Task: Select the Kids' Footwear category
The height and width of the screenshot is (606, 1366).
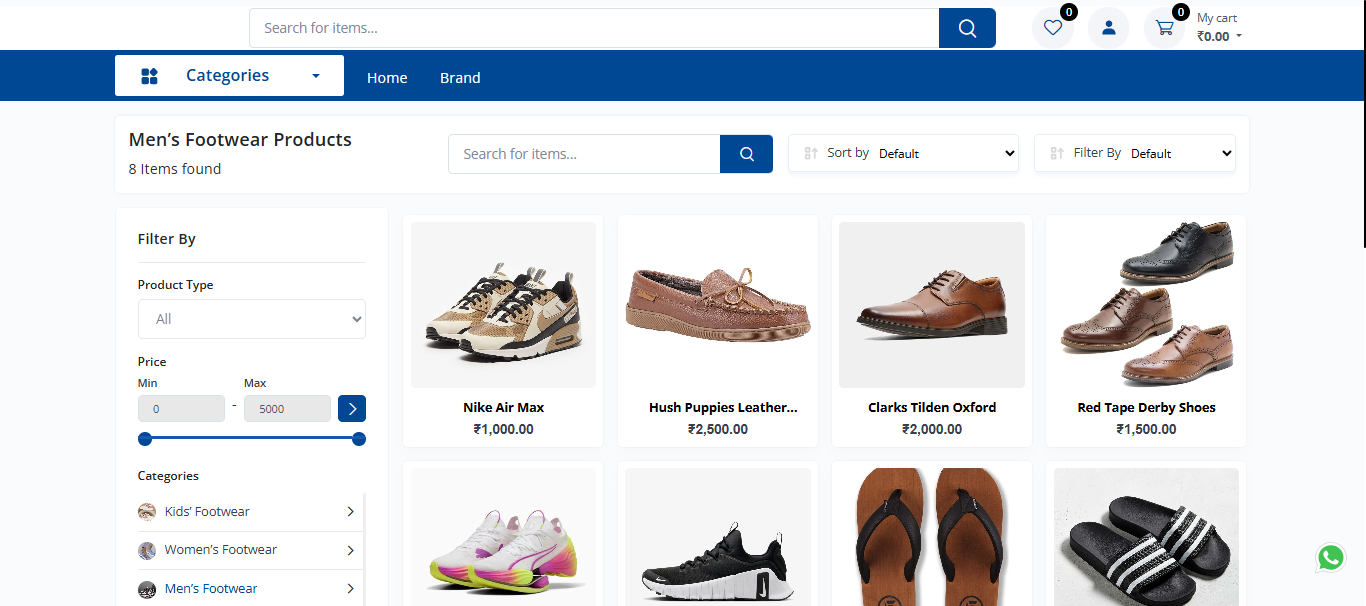Action: 207,511
